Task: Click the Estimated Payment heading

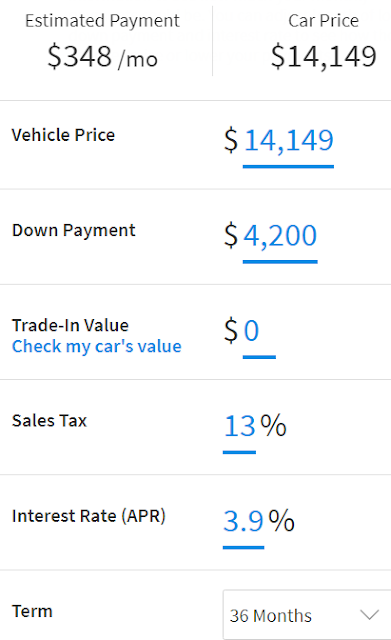Action: 102,21
